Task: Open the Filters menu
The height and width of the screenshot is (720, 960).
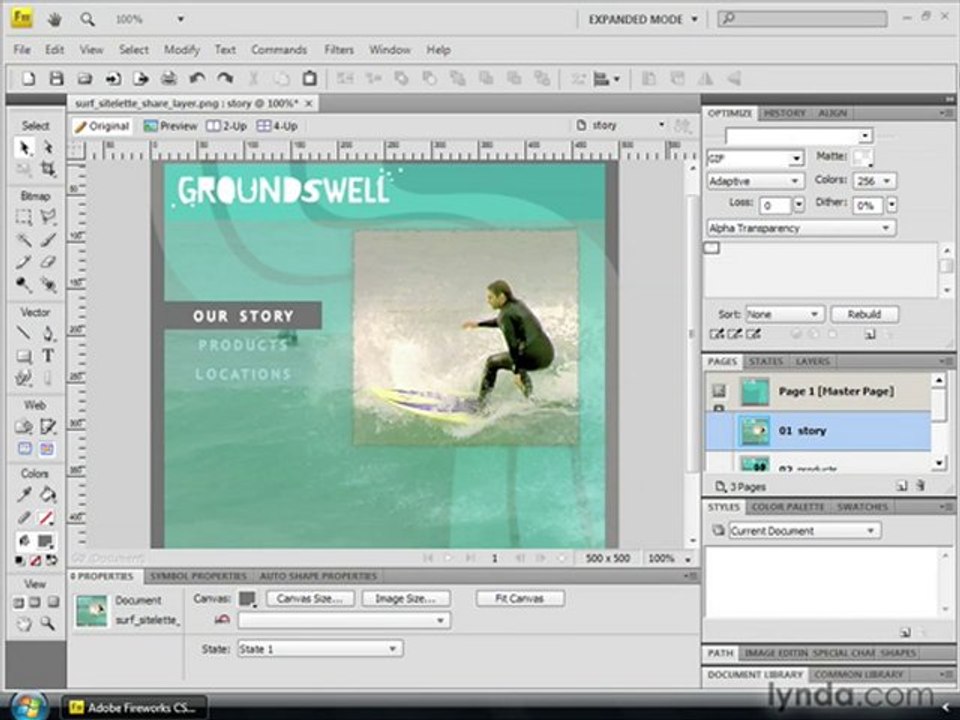Action: coord(339,50)
